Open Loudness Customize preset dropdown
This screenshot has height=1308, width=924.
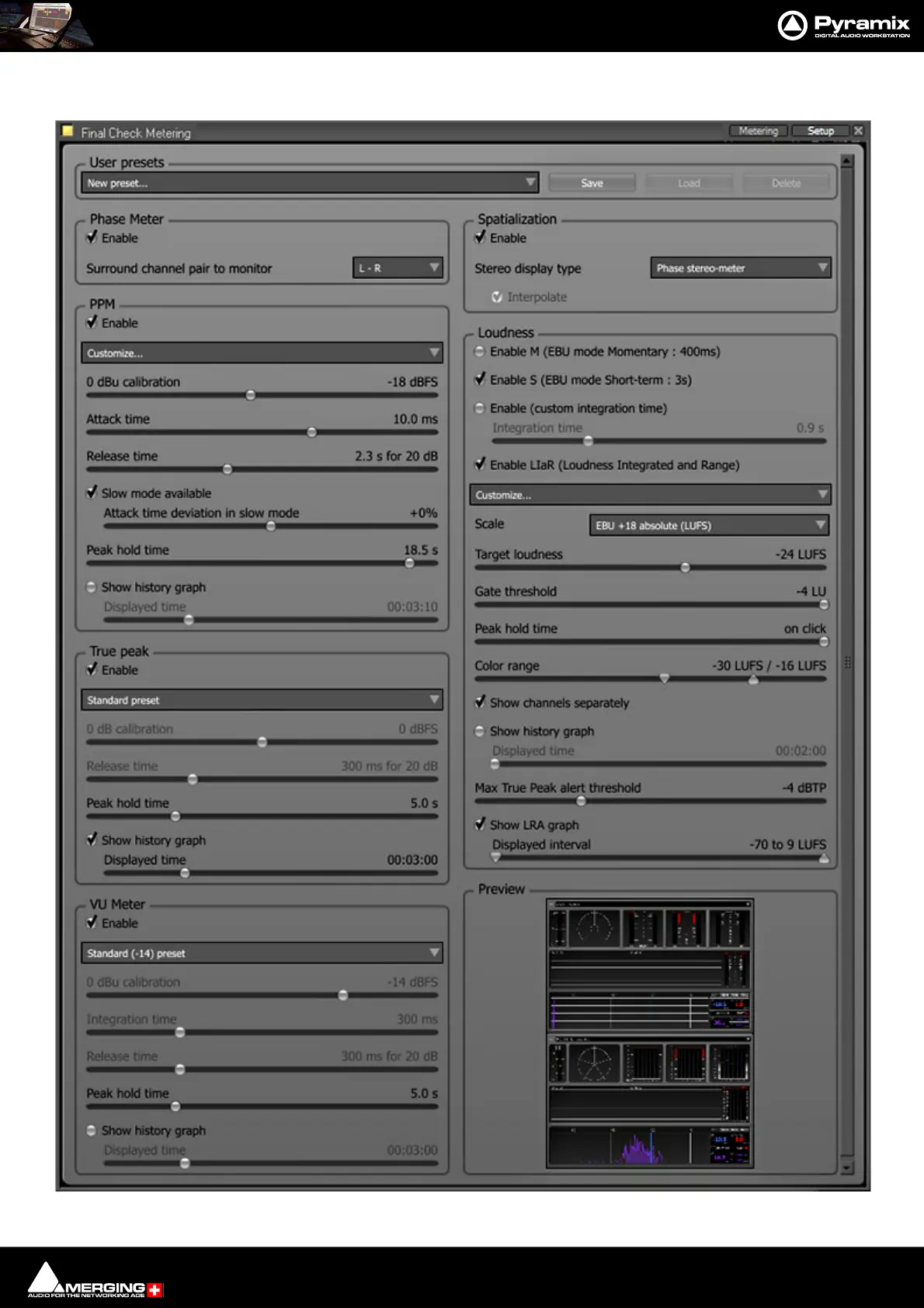pos(650,495)
